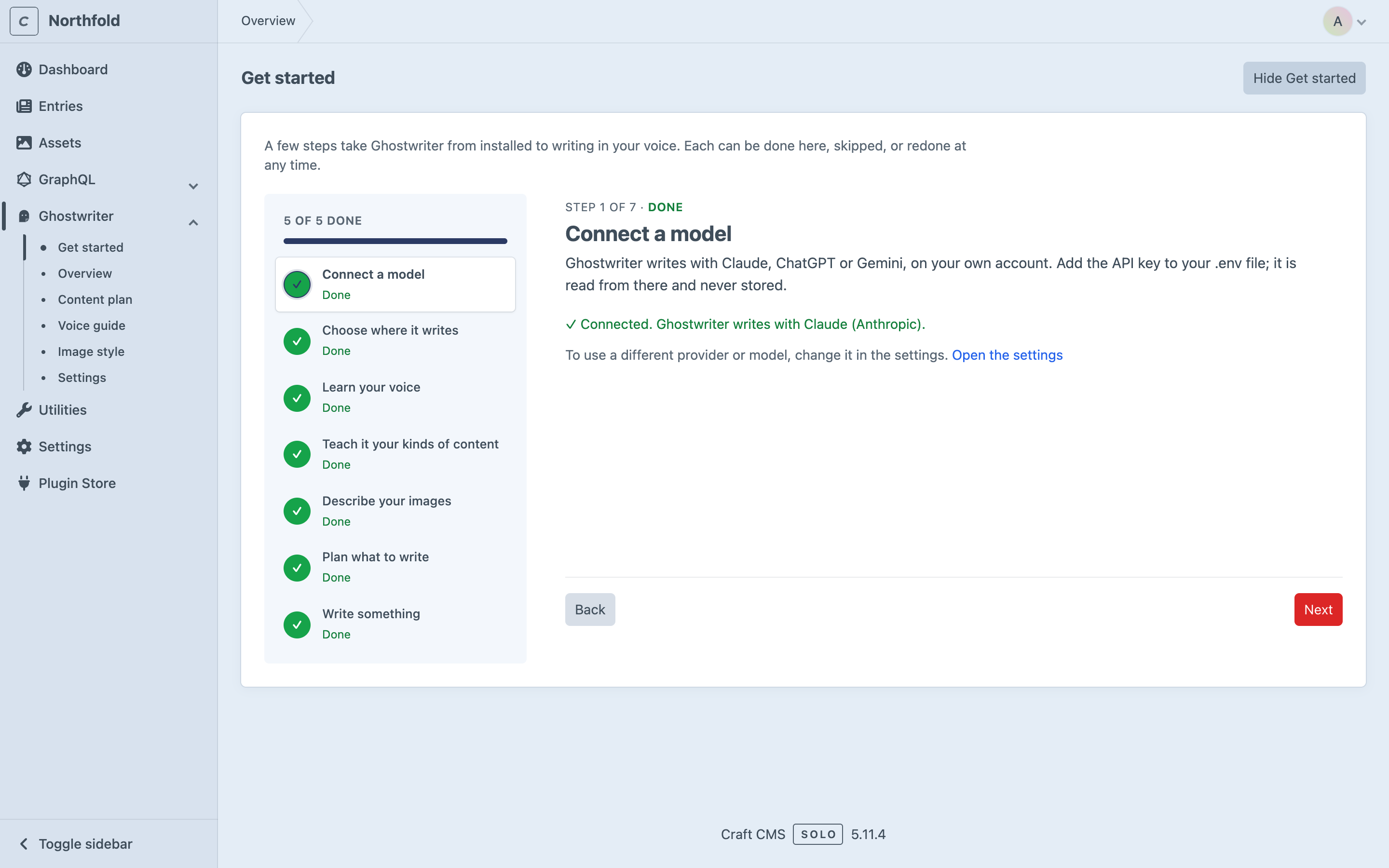Open Content plan in Ghostwriter submenu
This screenshot has width=1389, height=868.
pos(95,299)
